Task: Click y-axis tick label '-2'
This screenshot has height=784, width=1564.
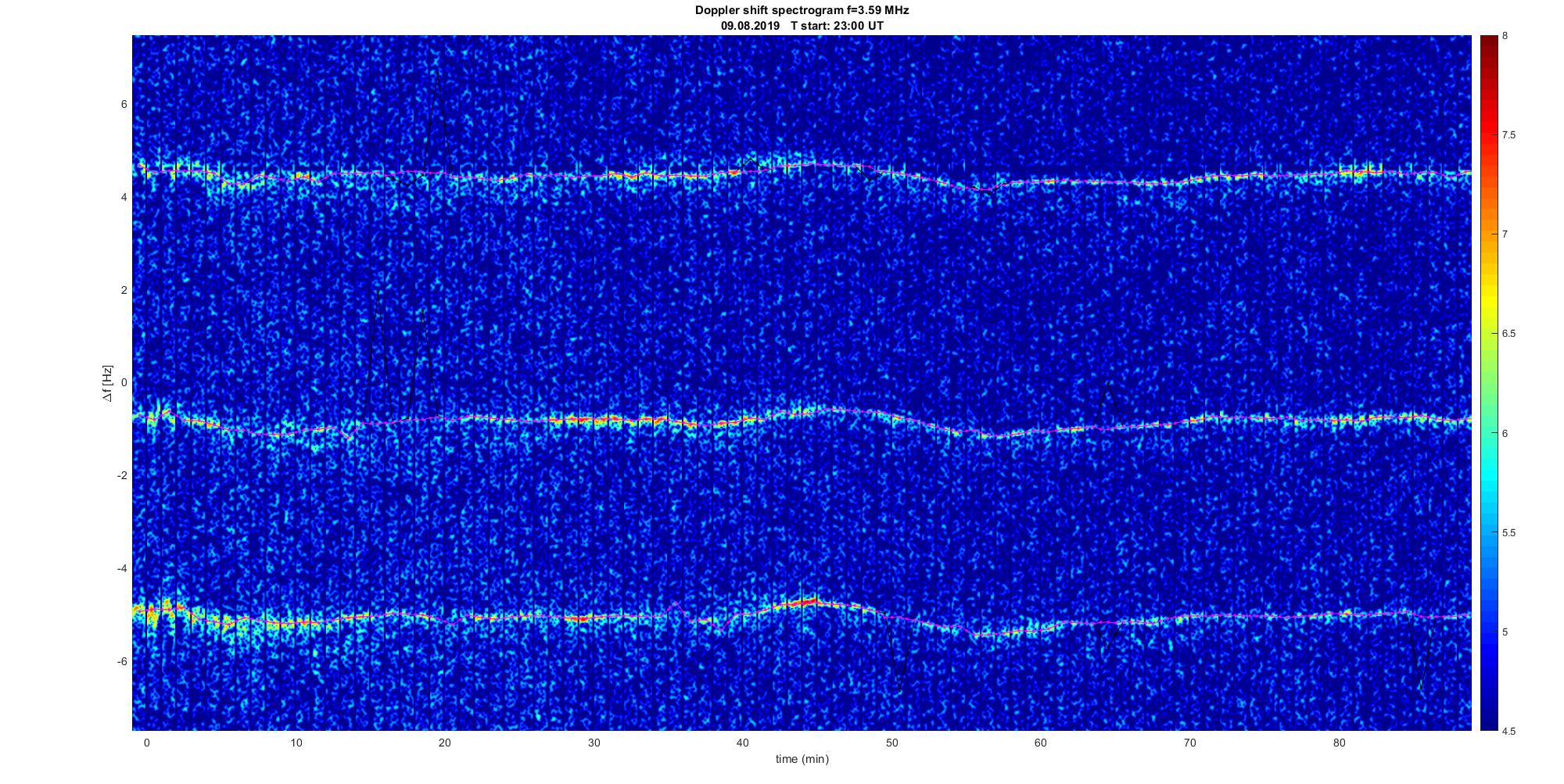Action: [x=122, y=475]
